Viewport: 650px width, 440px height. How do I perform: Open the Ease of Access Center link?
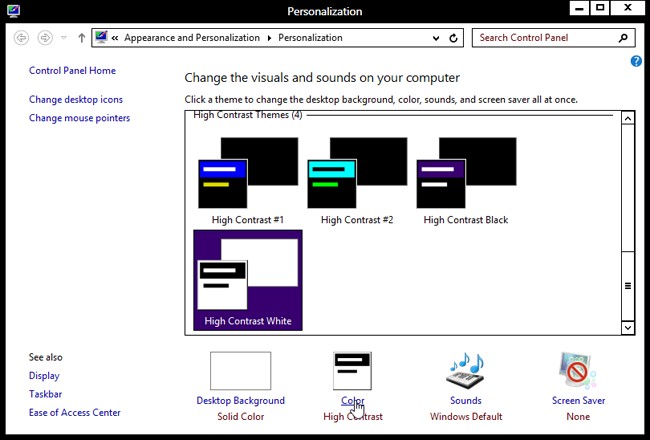point(75,413)
